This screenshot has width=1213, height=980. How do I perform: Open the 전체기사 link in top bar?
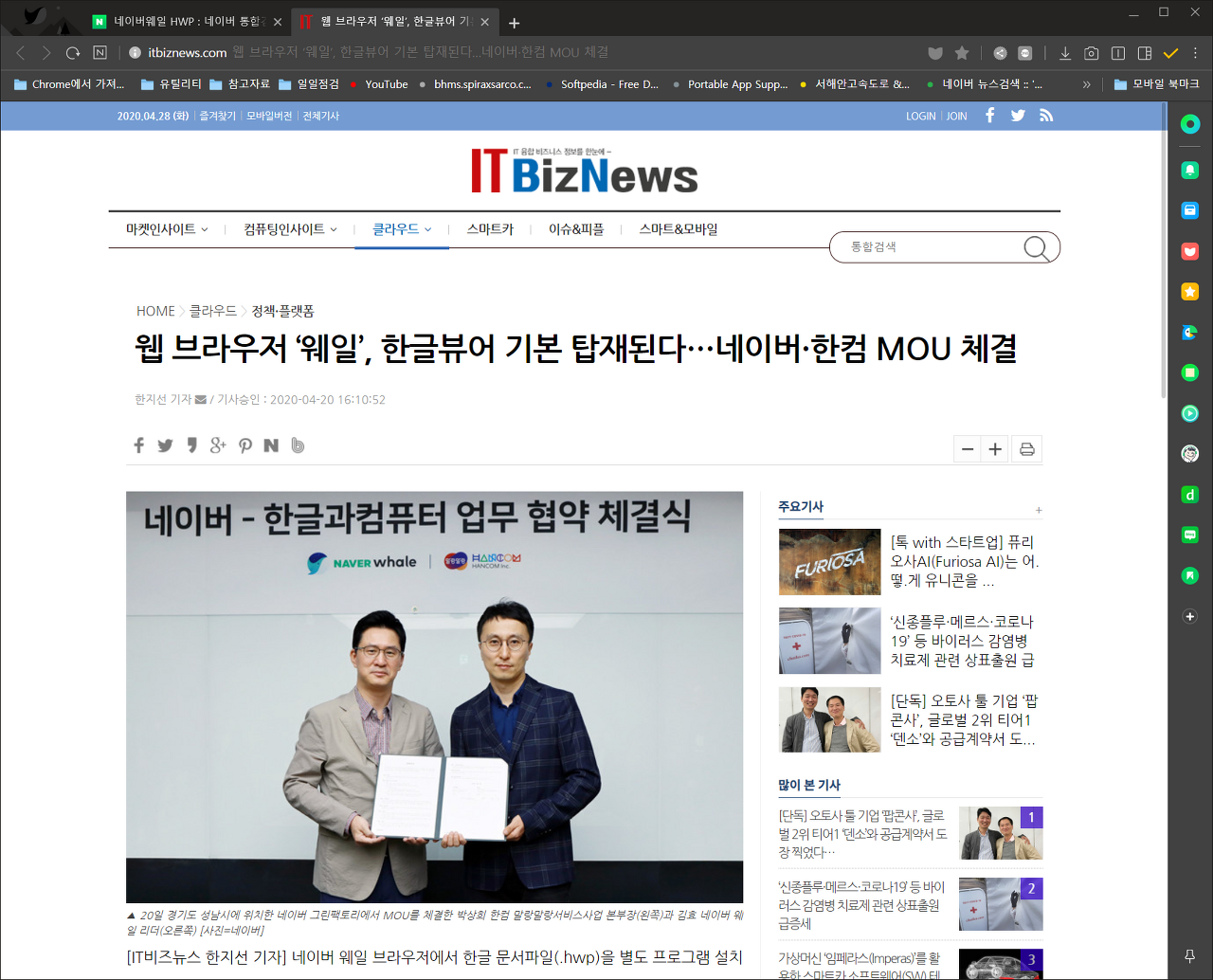(321, 116)
